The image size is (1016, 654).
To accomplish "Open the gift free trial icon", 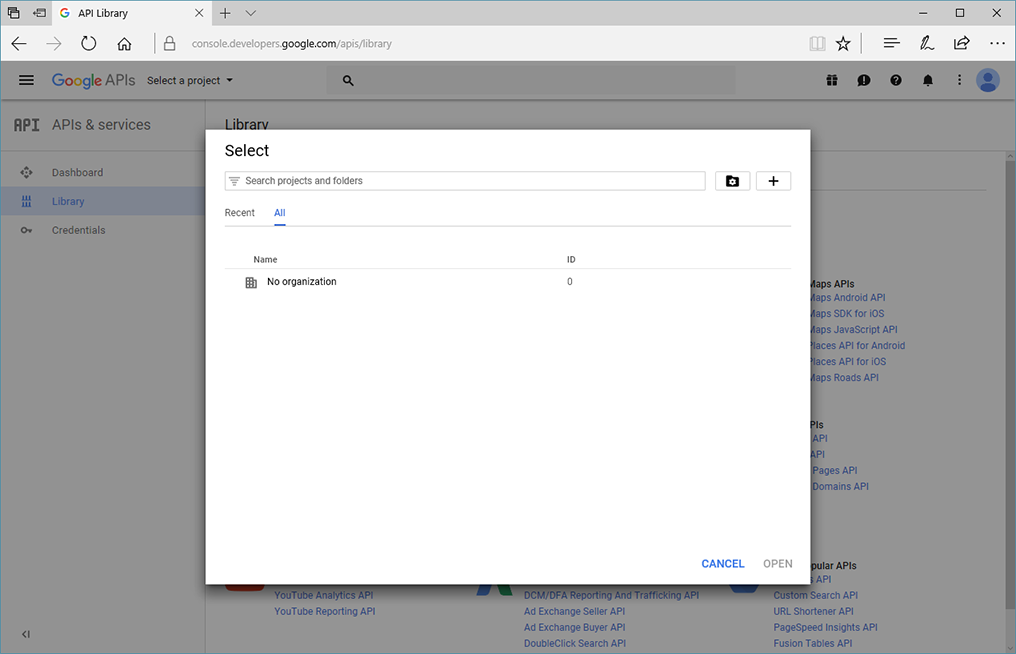I will click(x=832, y=80).
